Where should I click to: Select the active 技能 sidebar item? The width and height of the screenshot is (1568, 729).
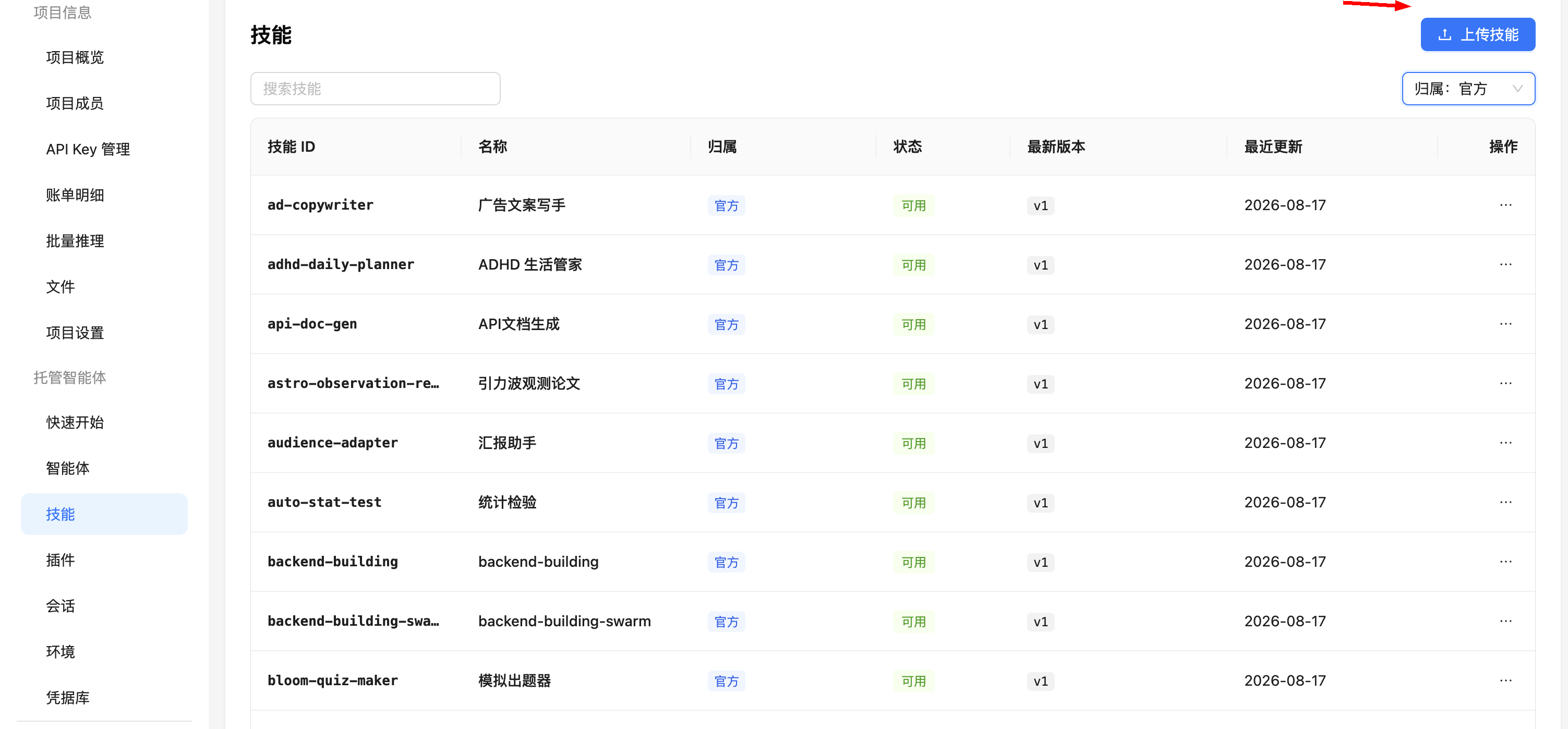tap(104, 514)
